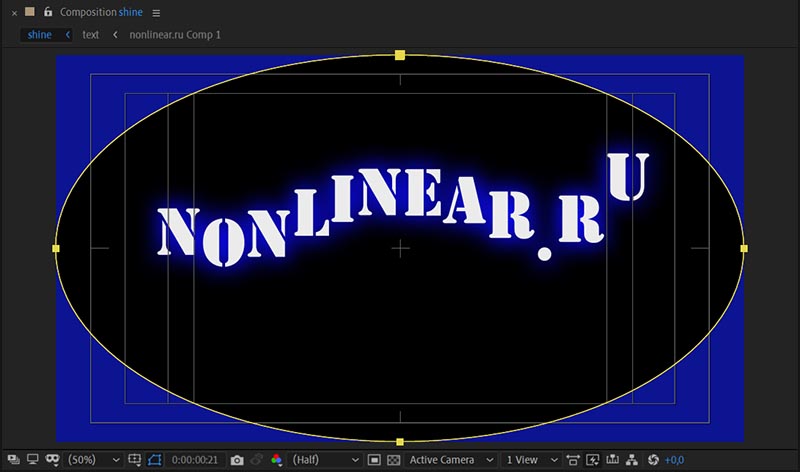The height and width of the screenshot is (472, 800).
Task: Click the NONLINEAR.RU text layer in viewer
Action: [403, 210]
